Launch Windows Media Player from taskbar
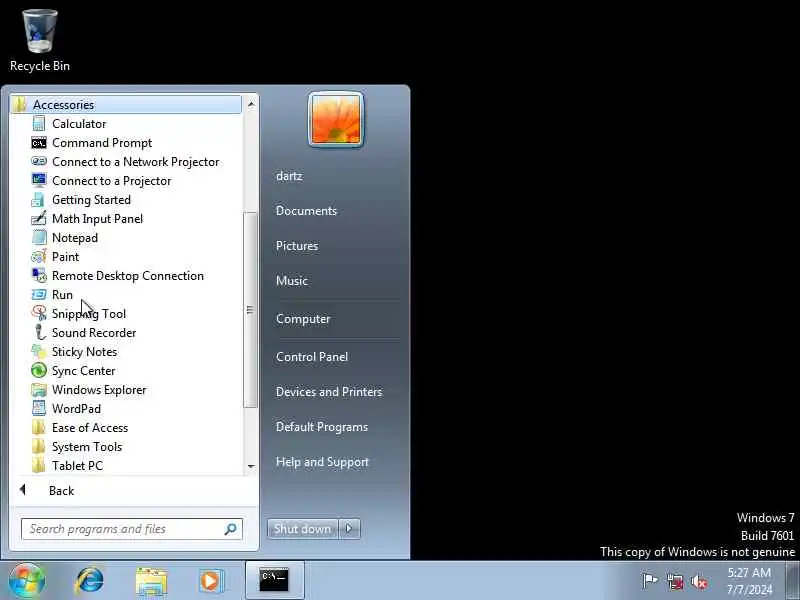Viewport: 800px width, 600px height. pos(211,581)
